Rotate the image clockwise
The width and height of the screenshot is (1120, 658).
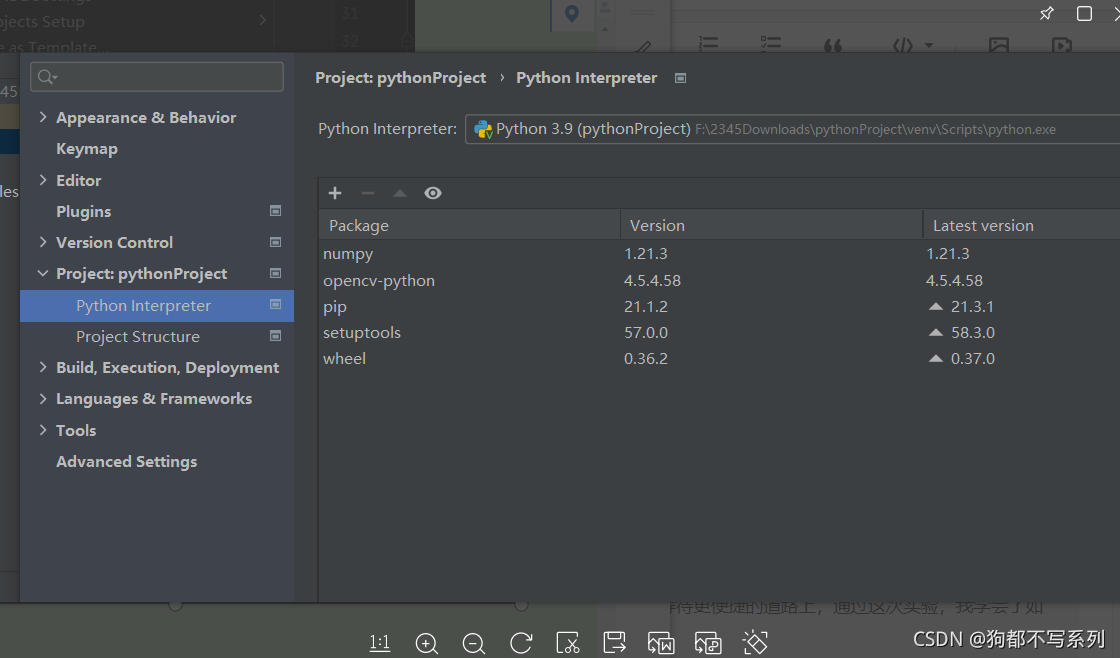[521, 643]
